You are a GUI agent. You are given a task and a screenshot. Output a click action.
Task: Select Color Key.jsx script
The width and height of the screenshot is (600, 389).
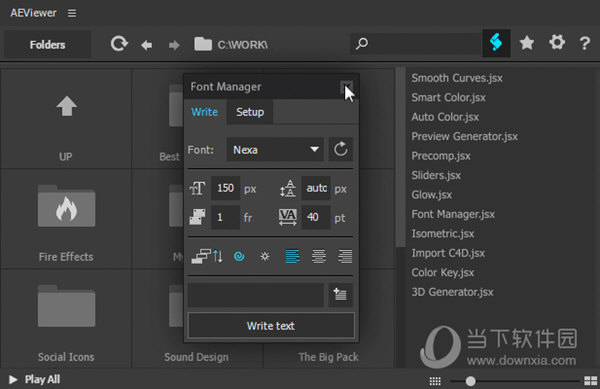(443, 273)
